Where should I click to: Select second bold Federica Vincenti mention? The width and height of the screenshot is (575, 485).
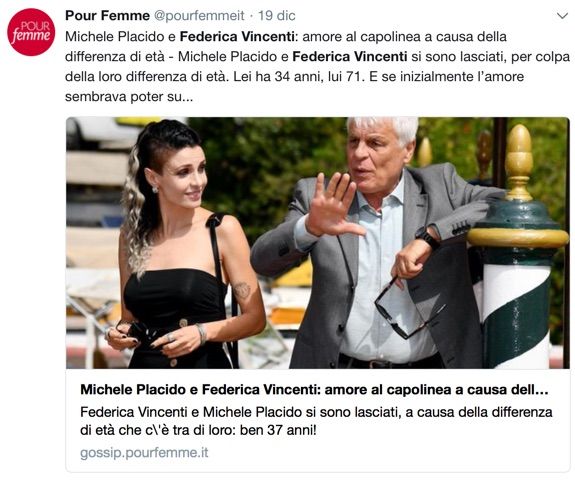(x=350, y=56)
